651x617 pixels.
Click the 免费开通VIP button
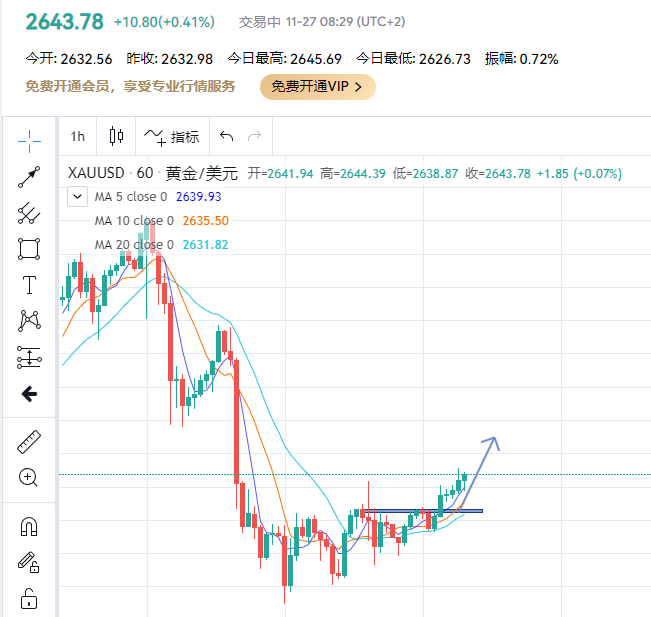(317, 87)
